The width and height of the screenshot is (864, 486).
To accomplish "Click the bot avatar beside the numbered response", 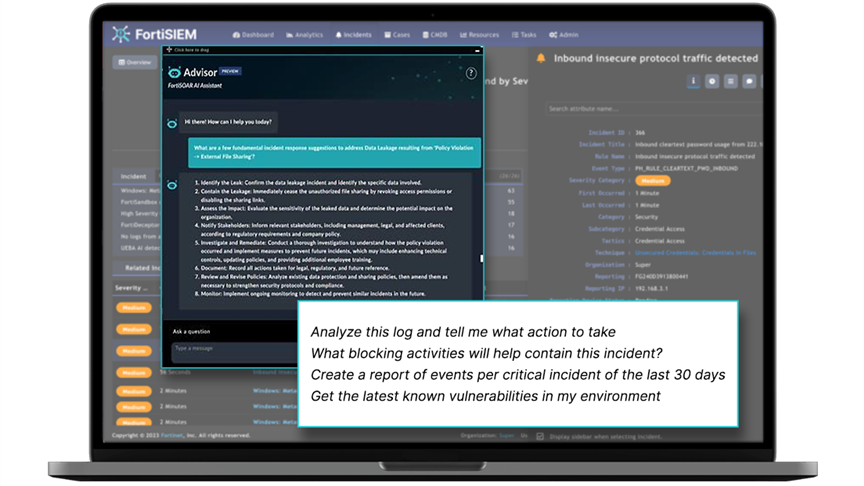I will click(172, 185).
